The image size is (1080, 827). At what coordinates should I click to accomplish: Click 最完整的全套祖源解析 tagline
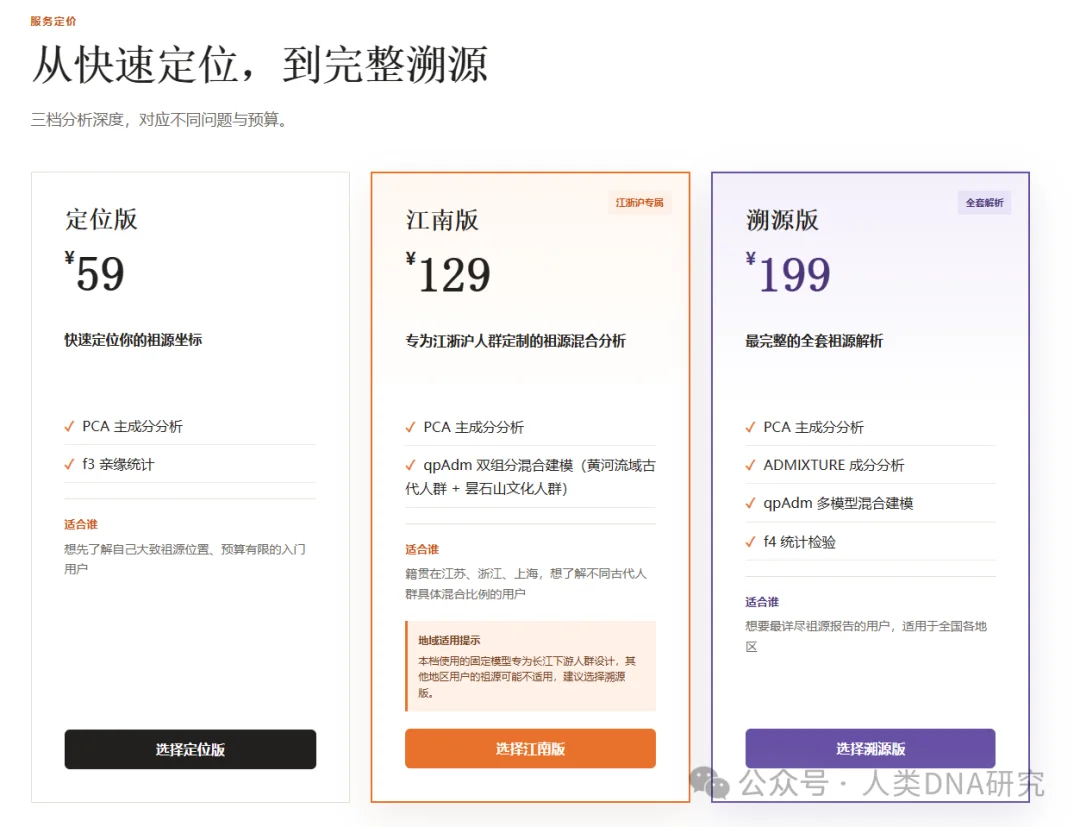[x=814, y=341]
